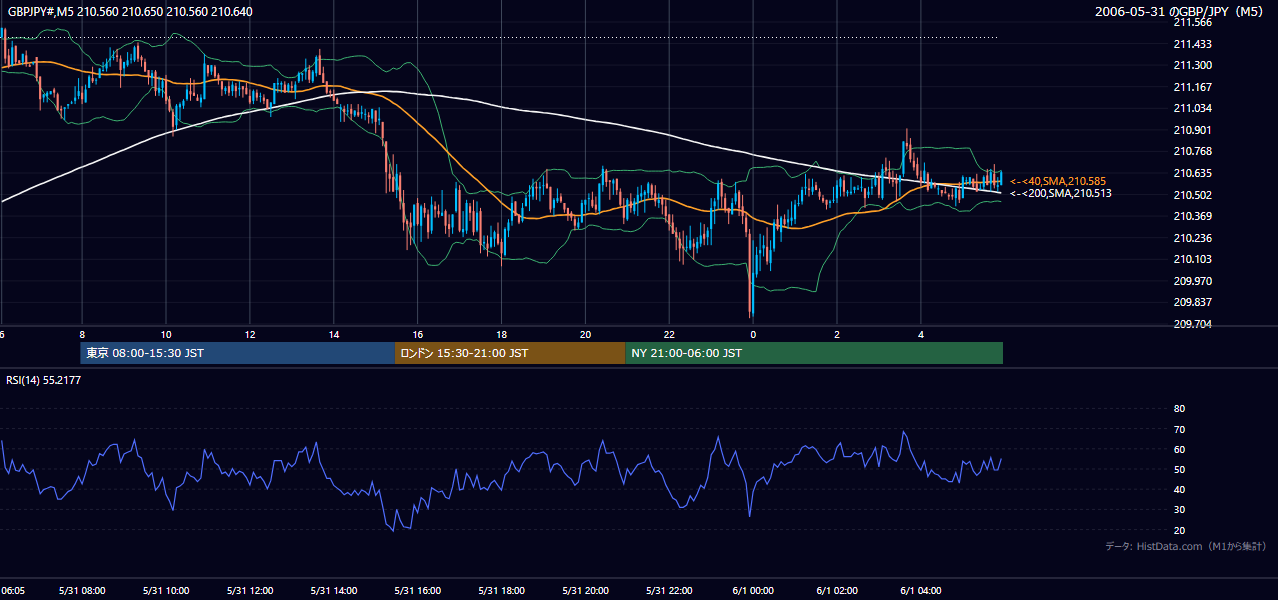
Task: Click hour label 18 under price chart
Action: [x=502, y=335]
